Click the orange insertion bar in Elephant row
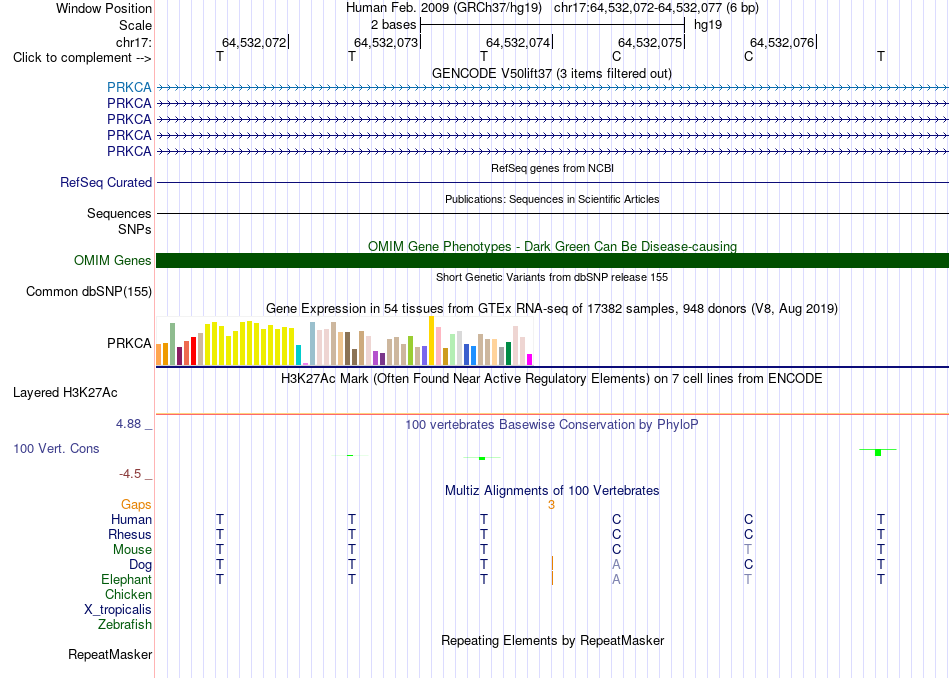950x678 pixels. click(x=553, y=579)
